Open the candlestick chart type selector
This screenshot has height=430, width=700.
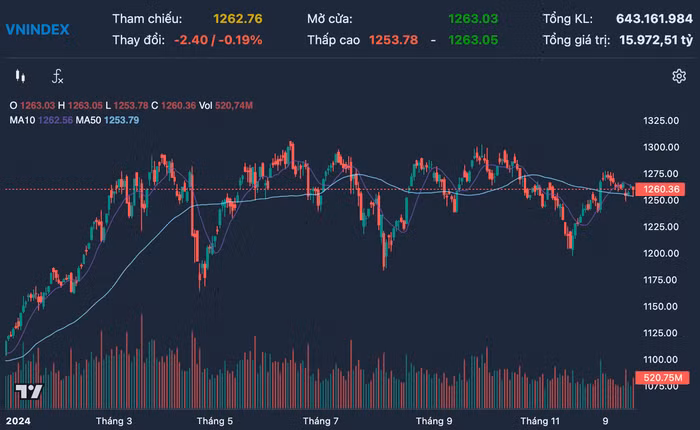click(19, 76)
